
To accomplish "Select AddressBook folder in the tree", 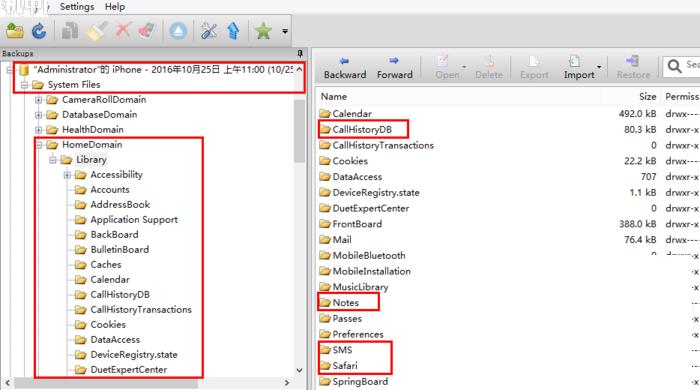I will point(120,205).
